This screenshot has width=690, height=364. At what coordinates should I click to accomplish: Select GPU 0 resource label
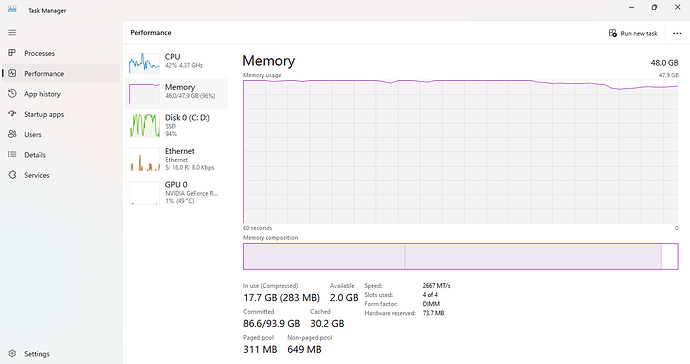point(176,184)
